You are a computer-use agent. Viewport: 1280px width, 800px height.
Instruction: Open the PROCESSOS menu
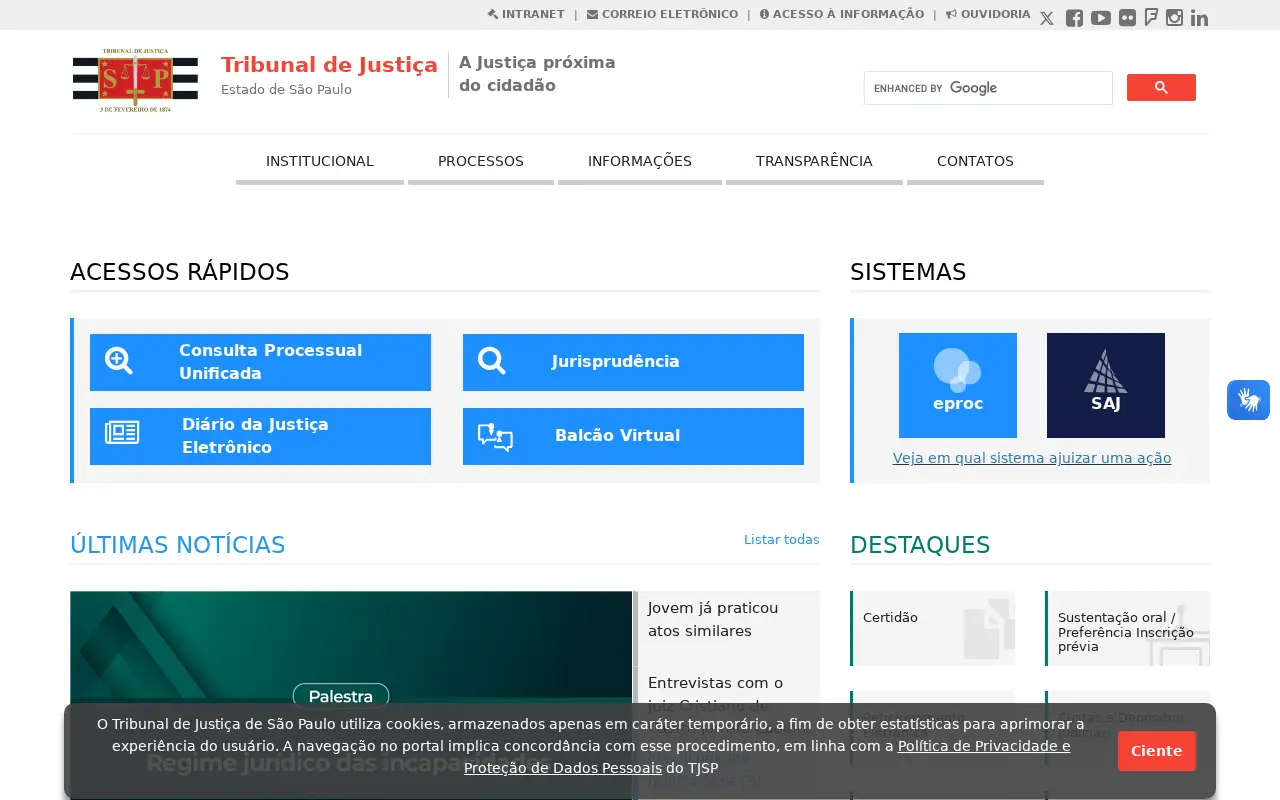(x=481, y=162)
